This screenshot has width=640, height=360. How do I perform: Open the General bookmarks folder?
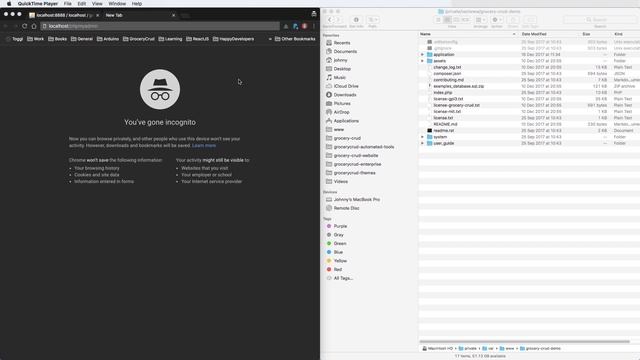click(x=82, y=39)
